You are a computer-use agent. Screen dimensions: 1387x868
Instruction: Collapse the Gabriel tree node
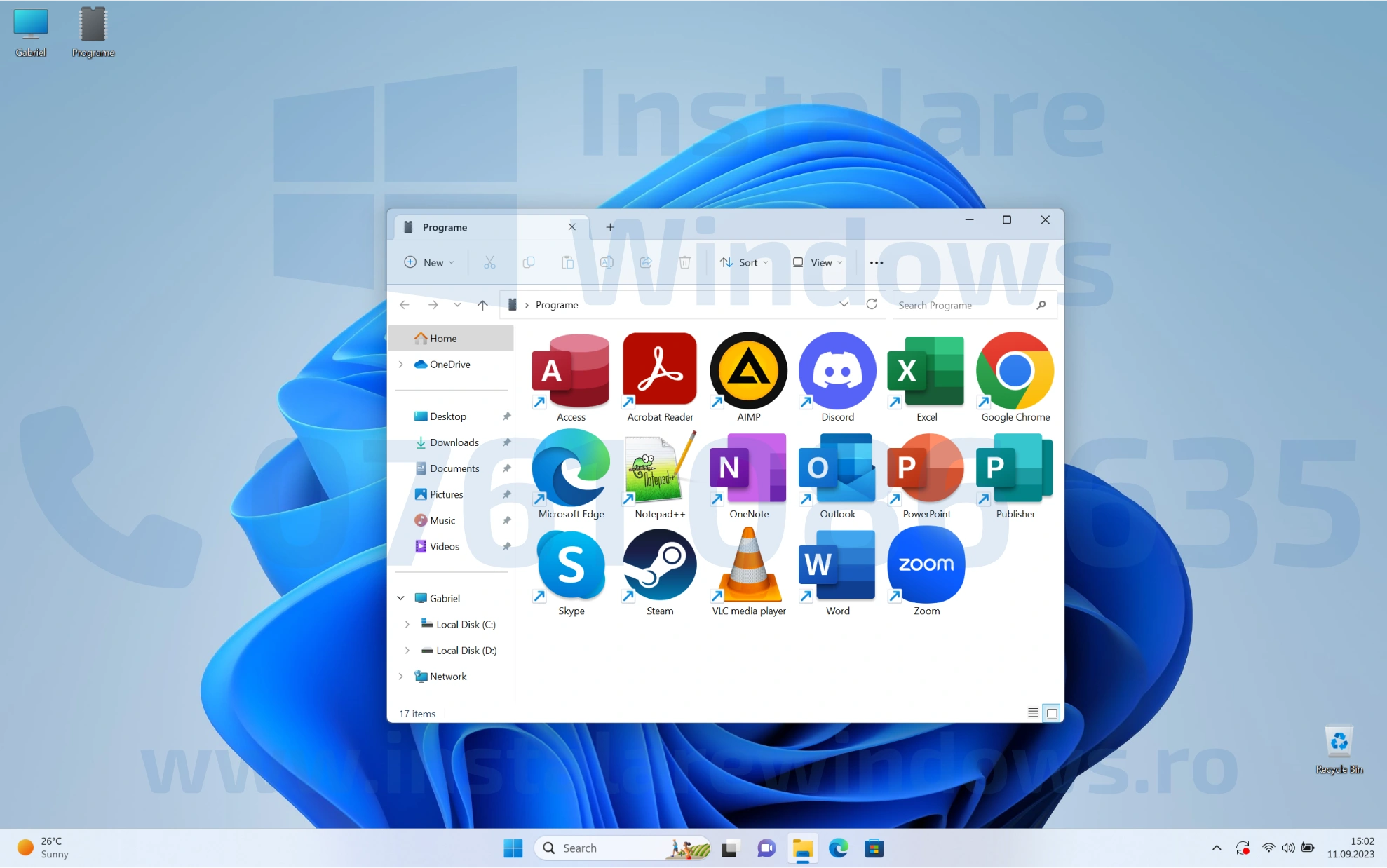point(401,598)
